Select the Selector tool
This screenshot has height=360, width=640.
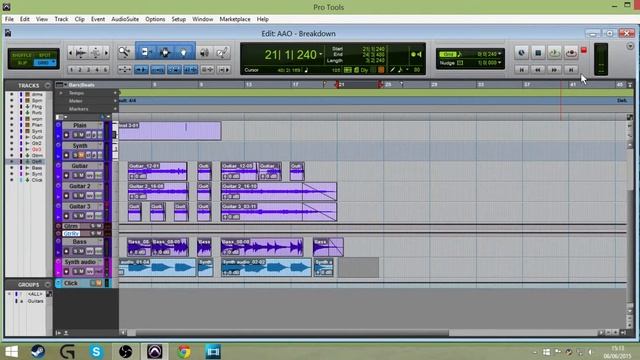[165, 52]
